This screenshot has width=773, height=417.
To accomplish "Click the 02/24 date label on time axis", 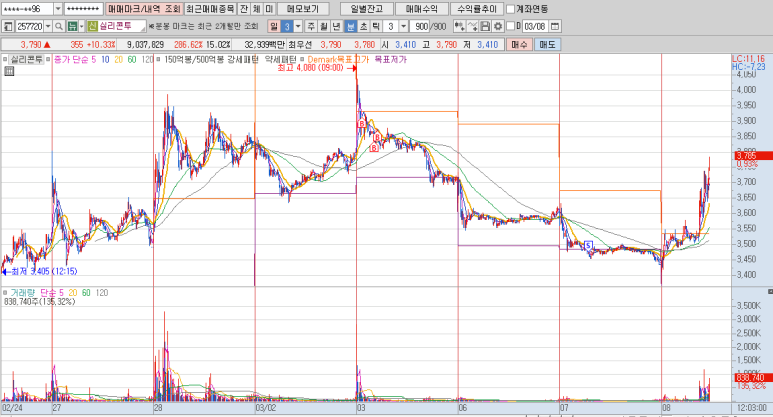I will (12, 408).
